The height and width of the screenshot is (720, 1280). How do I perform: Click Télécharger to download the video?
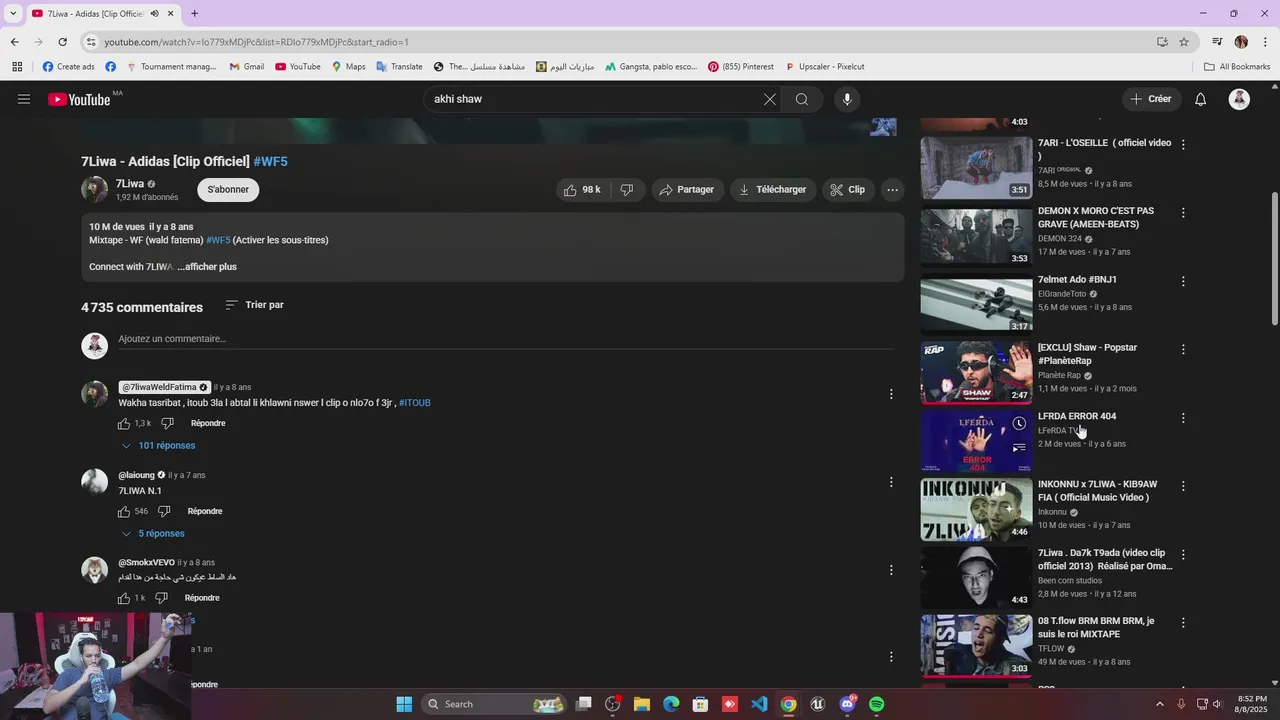click(772, 190)
